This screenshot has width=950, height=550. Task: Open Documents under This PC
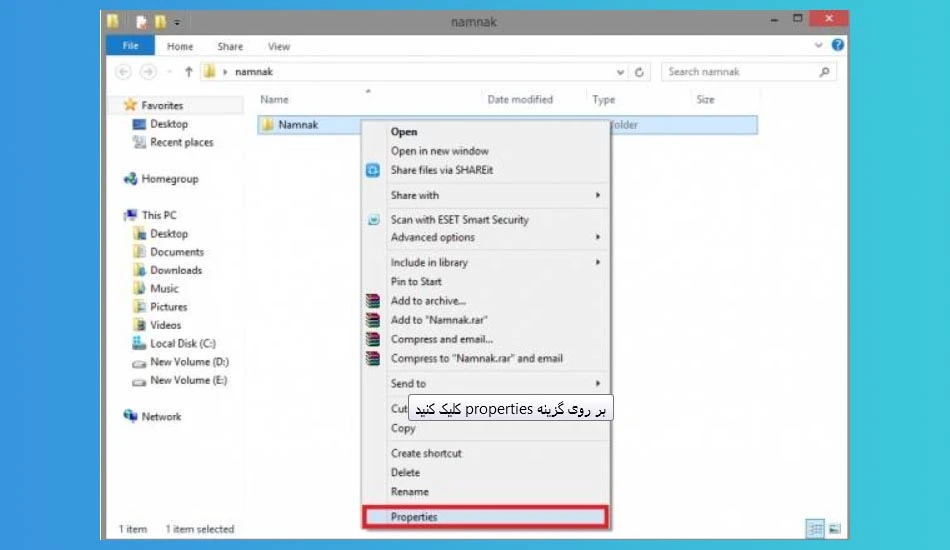(x=176, y=252)
